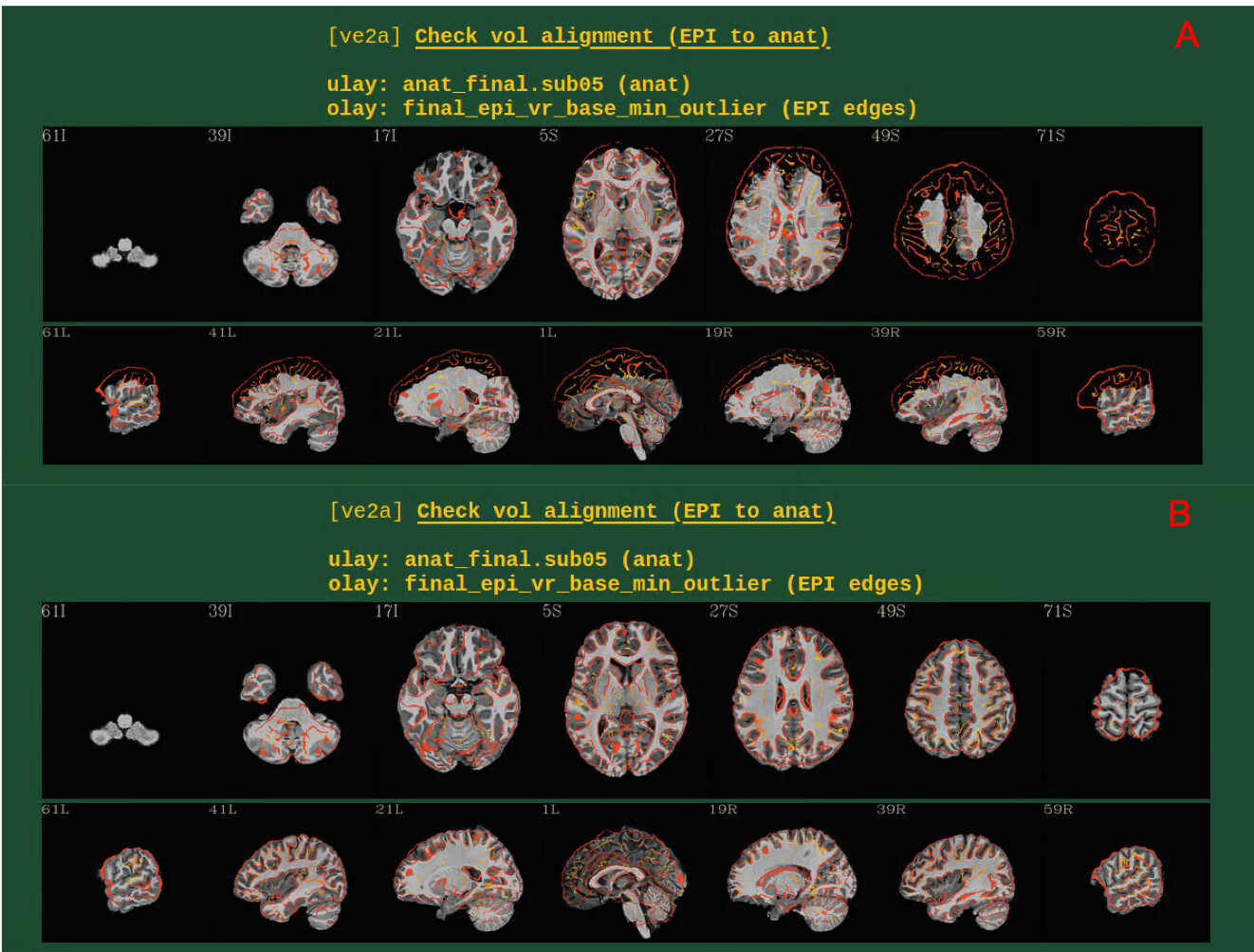
Task: Click axial slice 17I in panel A
Action: [456, 224]
